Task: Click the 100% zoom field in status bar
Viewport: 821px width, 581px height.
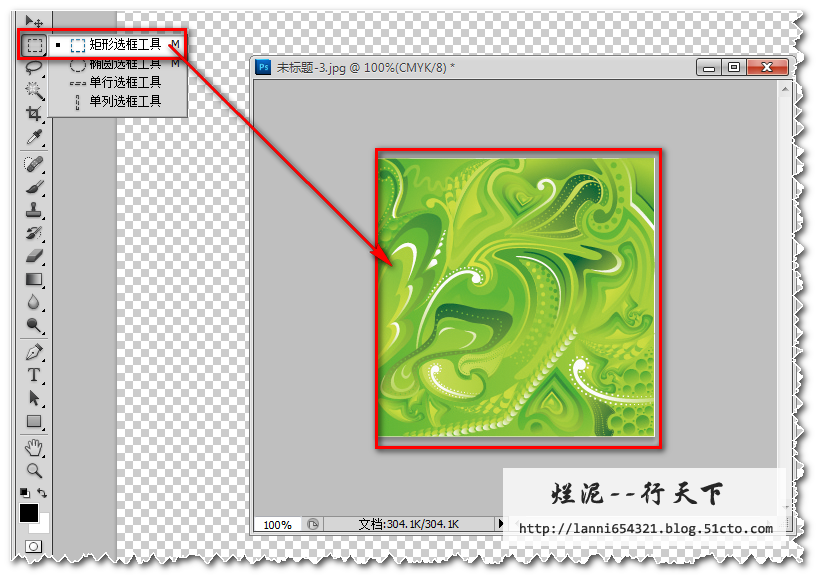Action: coord(277,524)
